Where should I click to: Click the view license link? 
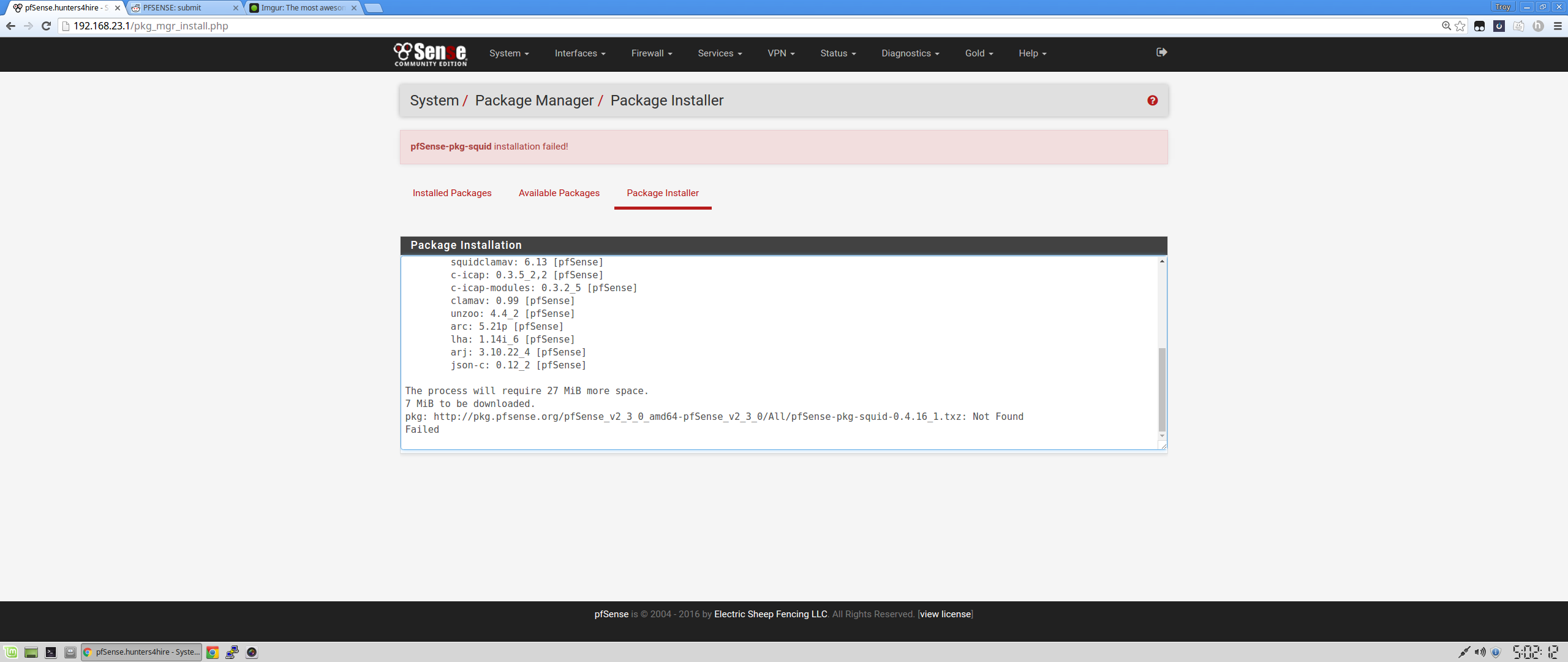click(x=945, y=614)
